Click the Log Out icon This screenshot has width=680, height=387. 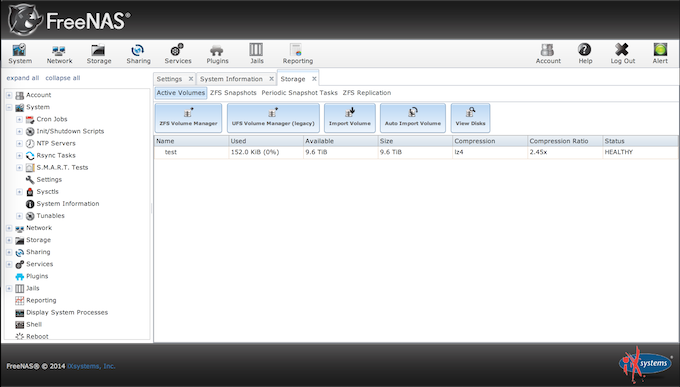click(x=623, y=54)
